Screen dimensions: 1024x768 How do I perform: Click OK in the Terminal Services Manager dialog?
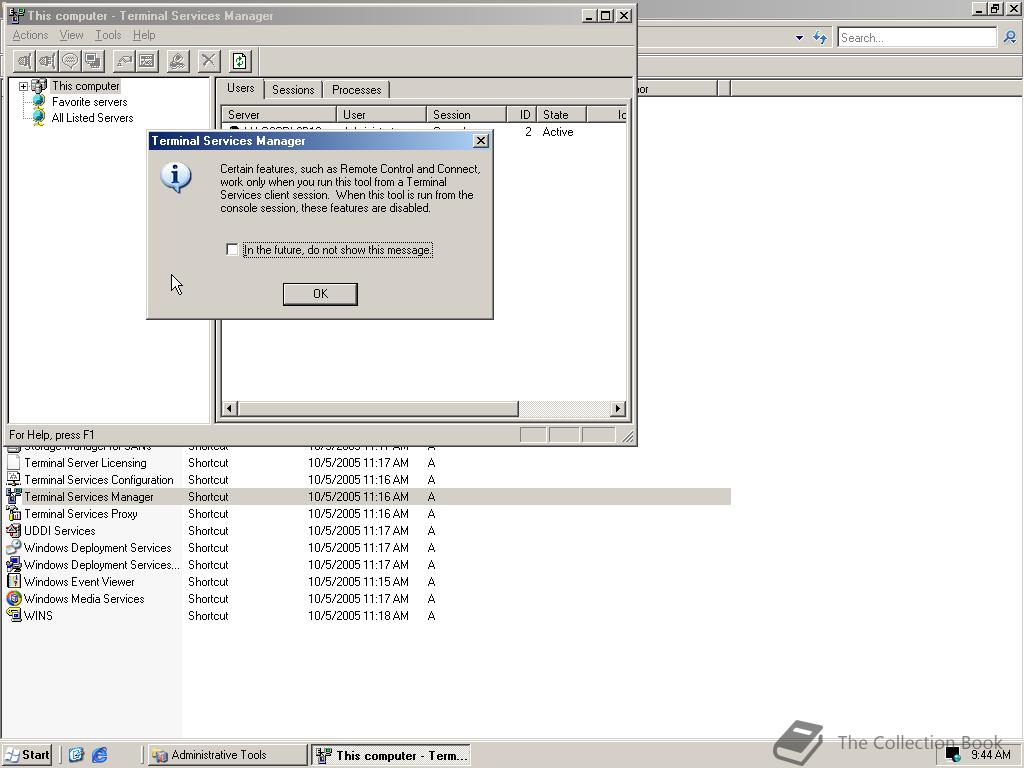coord(320,294)
